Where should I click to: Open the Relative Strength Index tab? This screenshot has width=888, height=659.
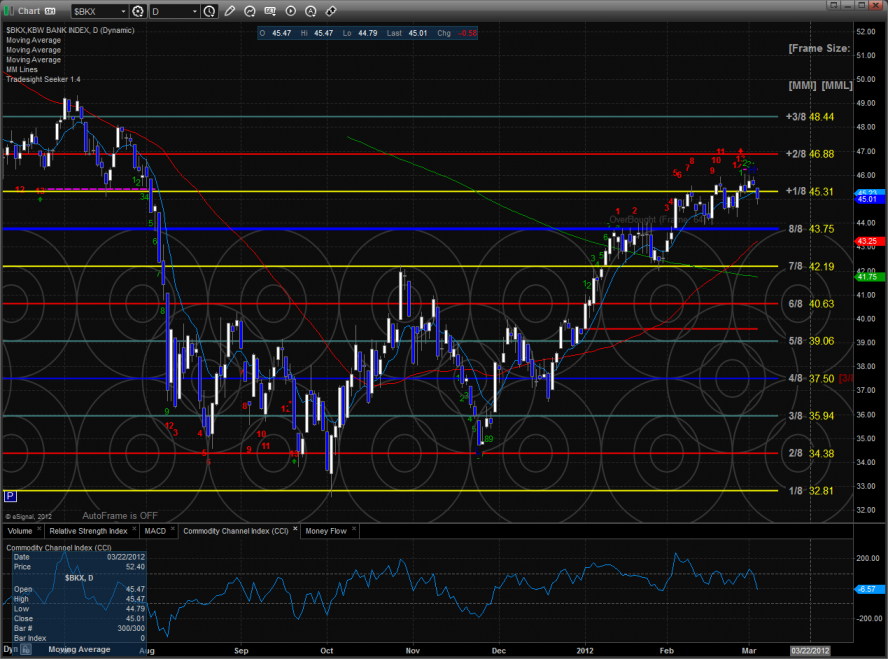(x=87, y=530)
